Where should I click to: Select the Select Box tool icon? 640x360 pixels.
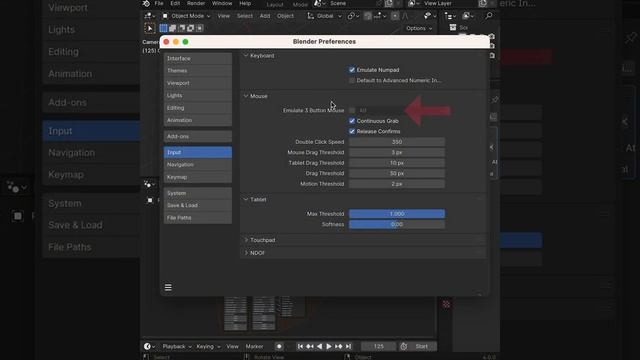click(x=149, y=28)
